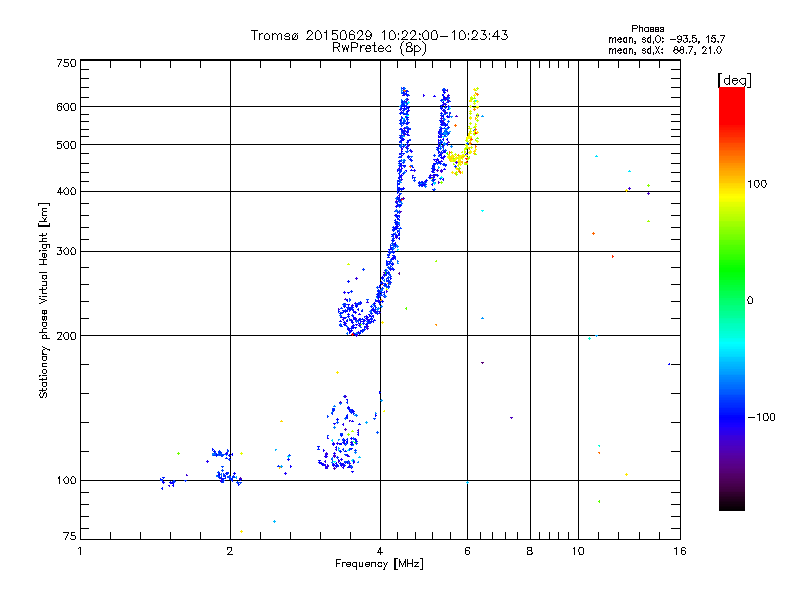Click the black bottom of the phase colorbar
The image size is (800, 600).
[732, 503]
